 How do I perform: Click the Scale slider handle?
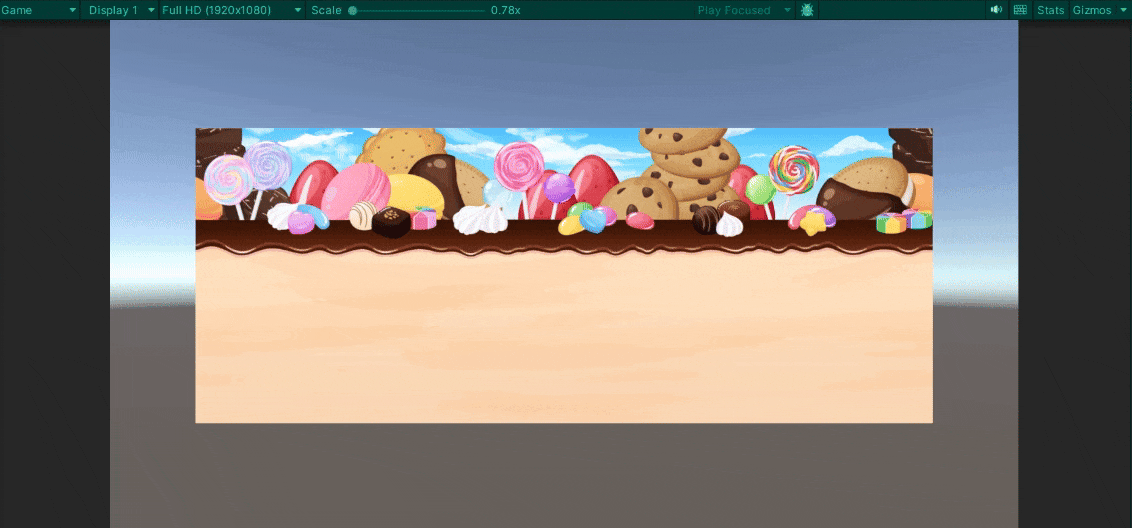pyautogui.click(x=352, y=10)
